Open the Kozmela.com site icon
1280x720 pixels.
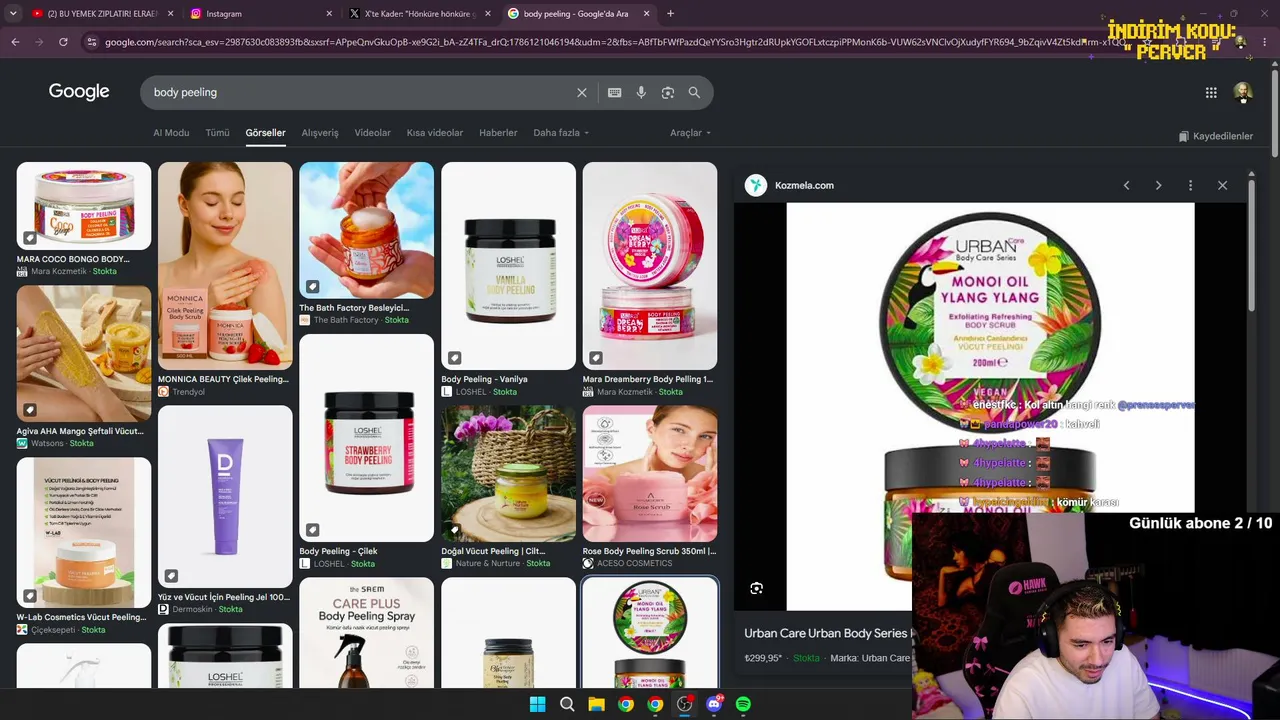756,185
